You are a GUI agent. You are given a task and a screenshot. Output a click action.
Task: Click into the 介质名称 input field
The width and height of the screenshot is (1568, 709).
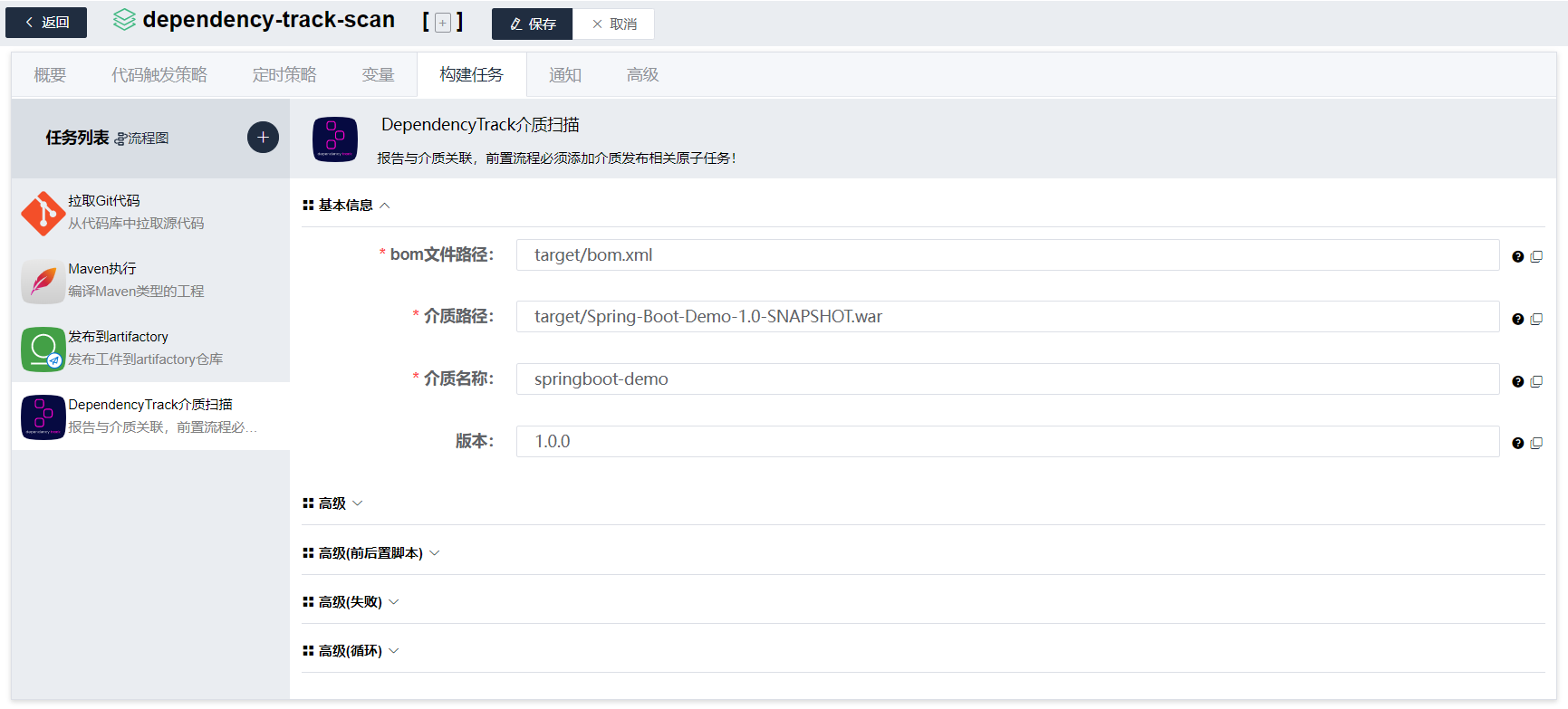(1006, 379)
